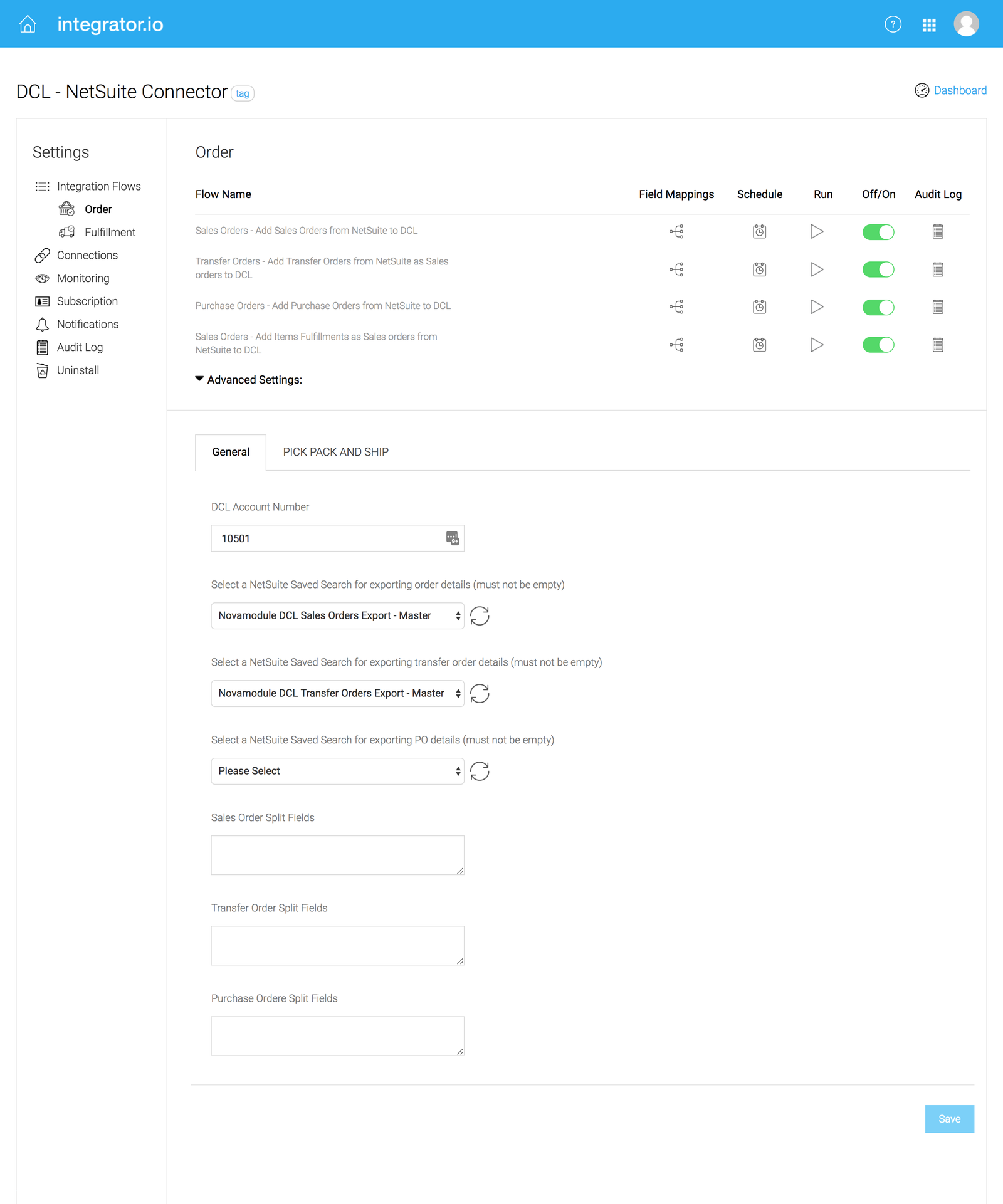Switch to the PICK PACK AND SHIP tab
Screen dimensions: 1003x1204
pyautogui.click(x=335, y=452)
